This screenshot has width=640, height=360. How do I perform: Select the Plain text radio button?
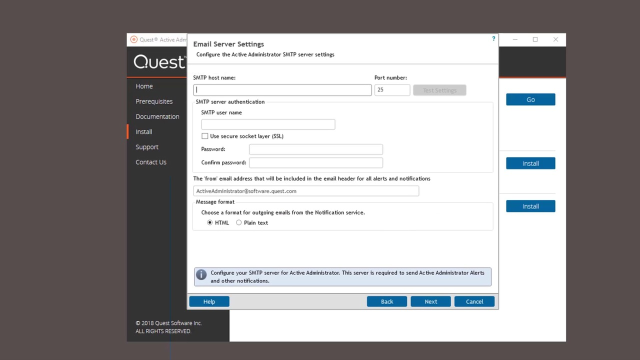[x=239, y=222]
